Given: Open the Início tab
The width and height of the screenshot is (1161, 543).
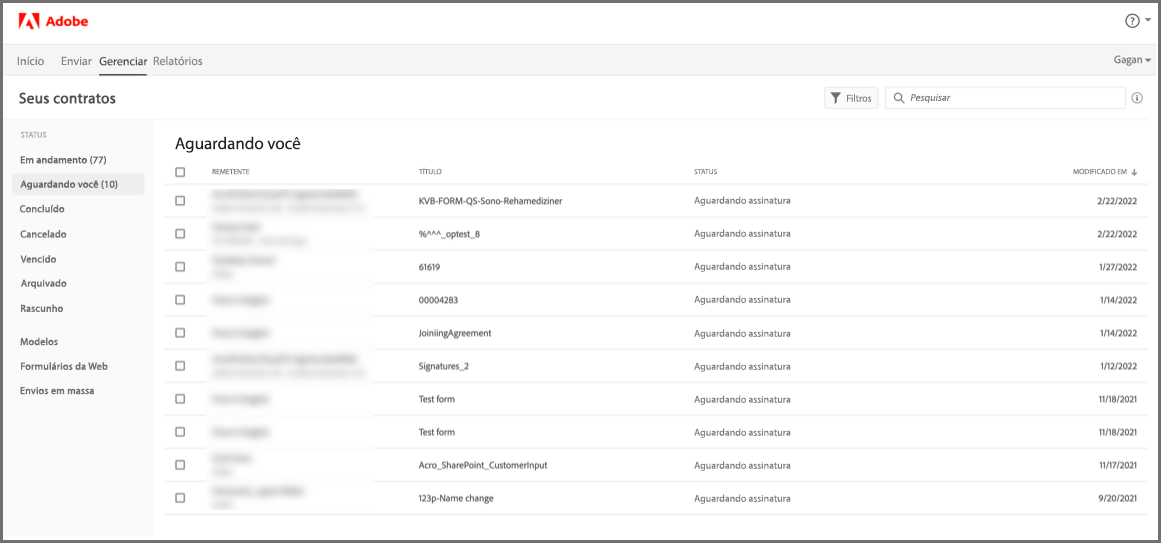Looking at the screenshot, I should [x=31, y=61].
